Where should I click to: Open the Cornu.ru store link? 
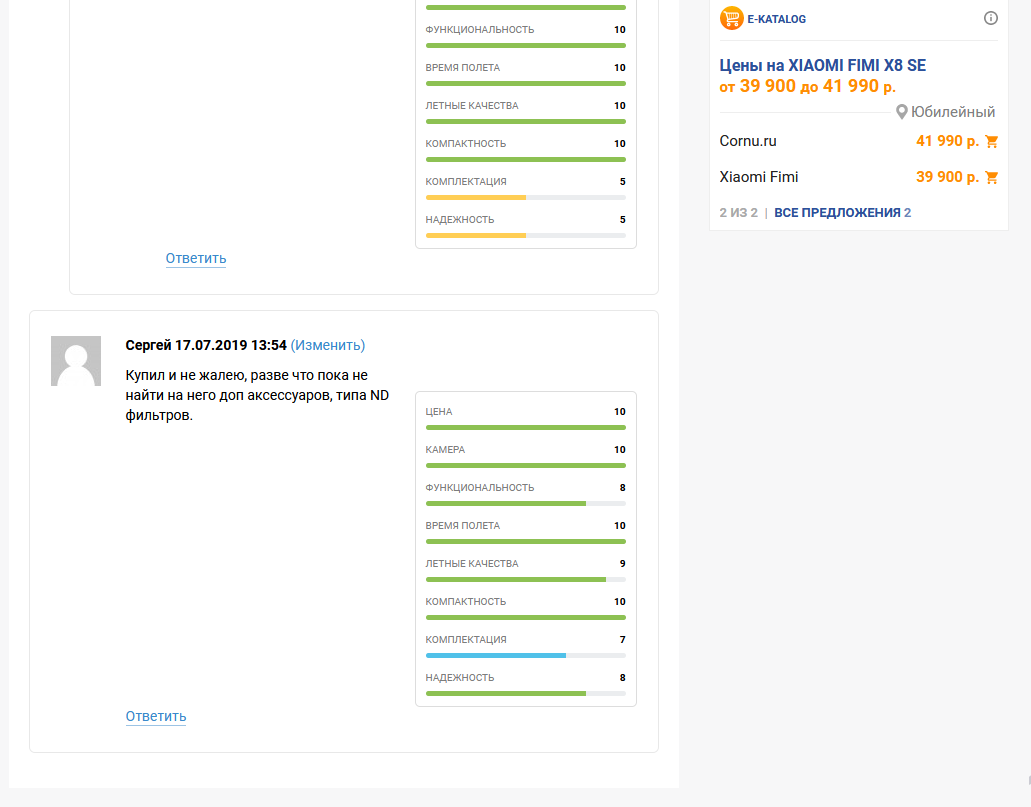coord(748,141)
